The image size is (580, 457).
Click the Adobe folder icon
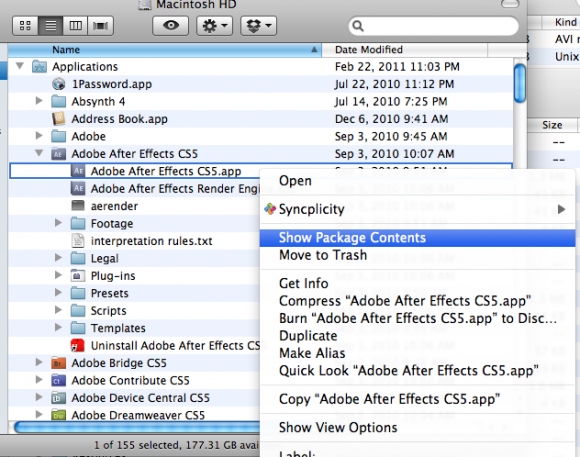pyautogui.click(x=58, y=136)
